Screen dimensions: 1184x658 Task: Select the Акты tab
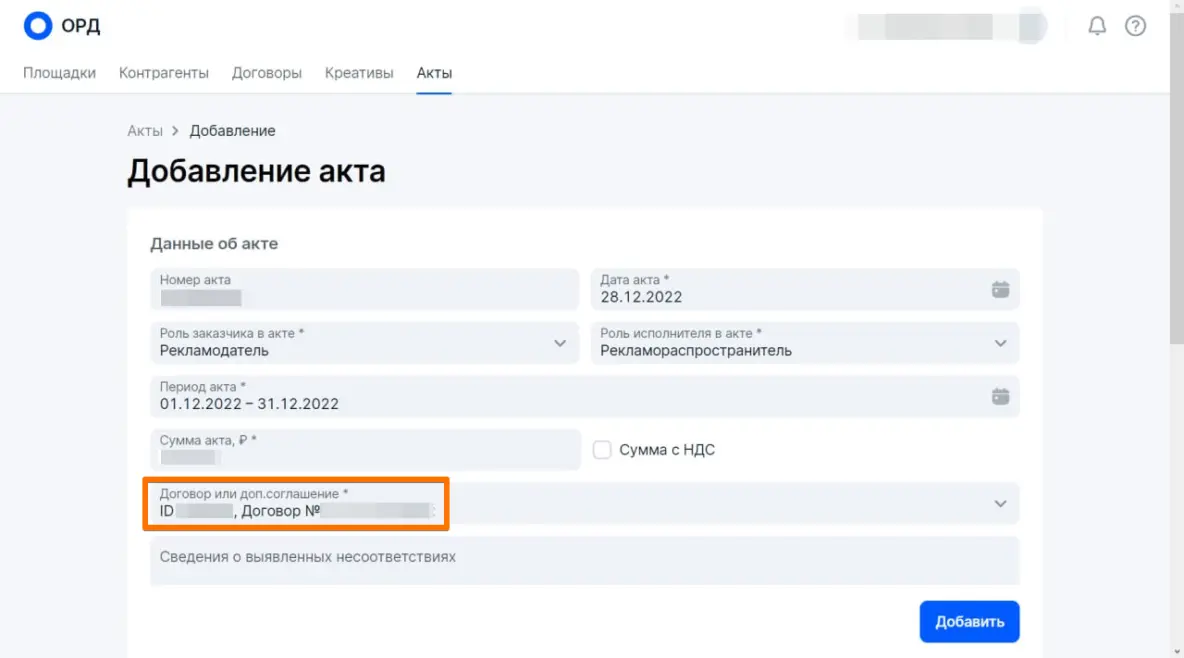coord(434,73)
